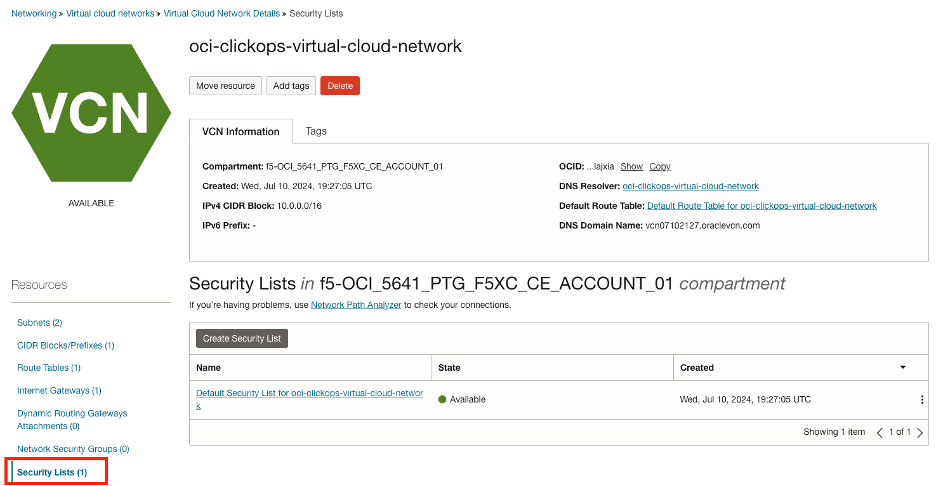Show the full OCID value
This screenshot has height=486, width=936.
(x=631, y=166)
